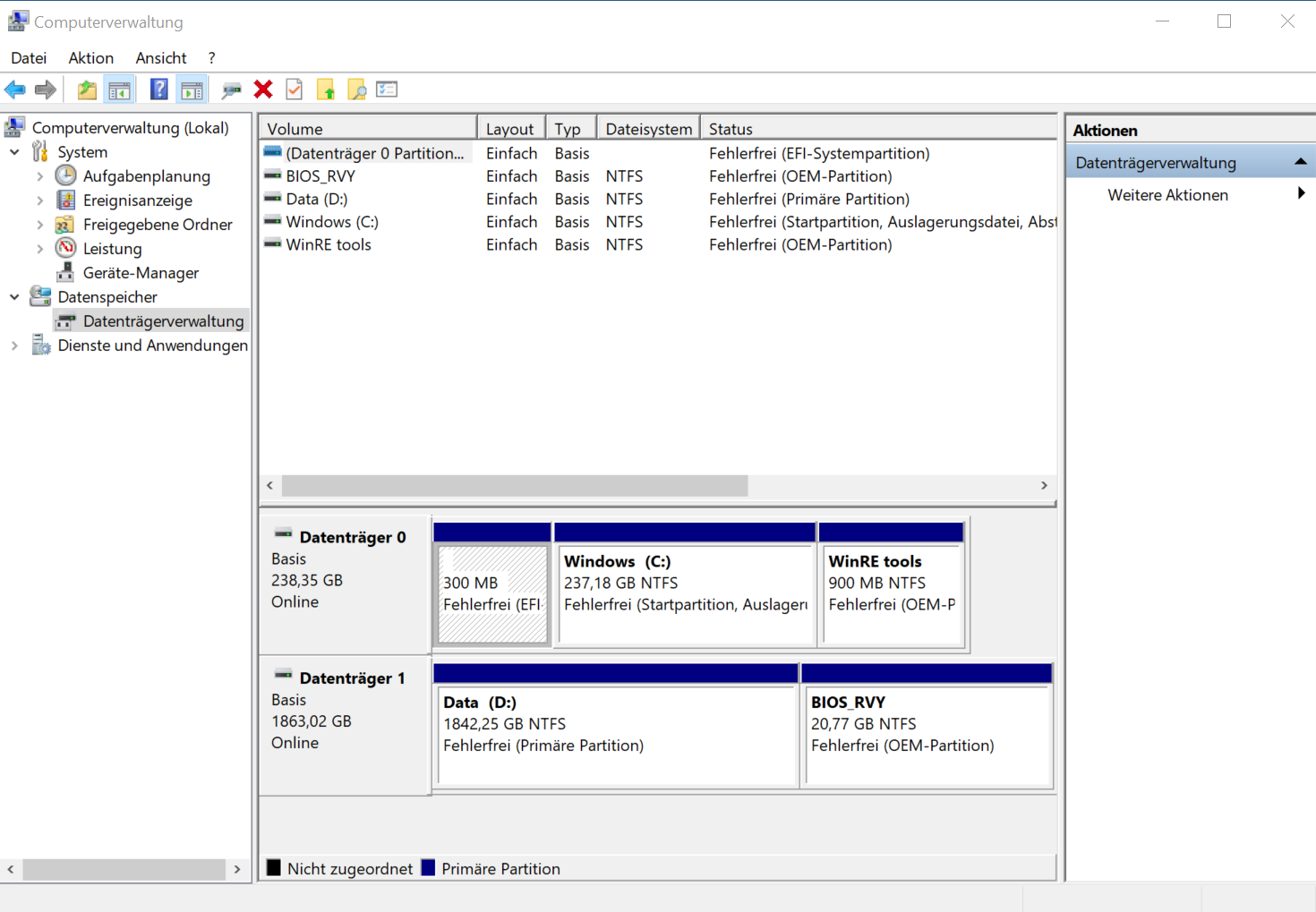Screen dimensions: 1316x912
Task: Collapse the Datenträgerverwaltung actions section
Action: tap(1301, 162)
